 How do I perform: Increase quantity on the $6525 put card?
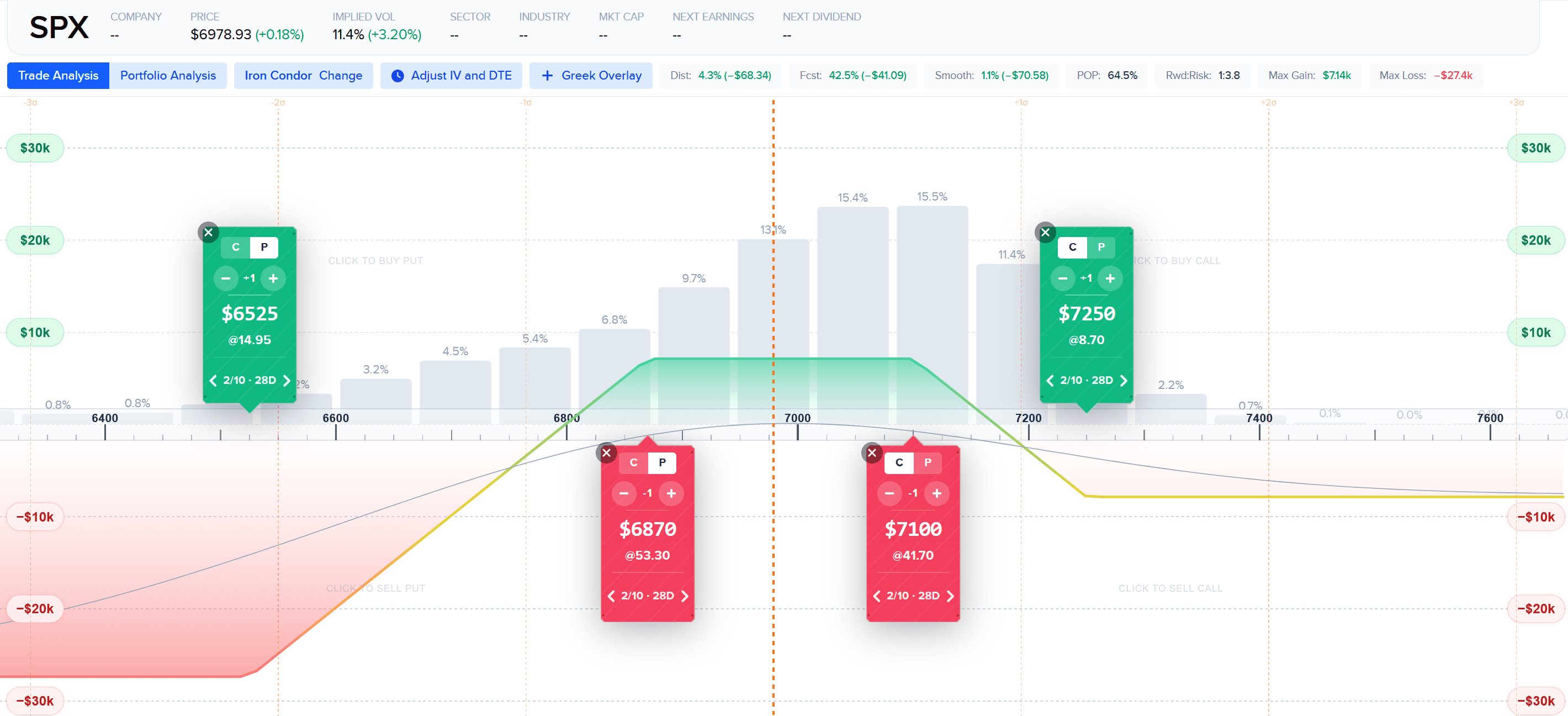click(x=273, y=278)
